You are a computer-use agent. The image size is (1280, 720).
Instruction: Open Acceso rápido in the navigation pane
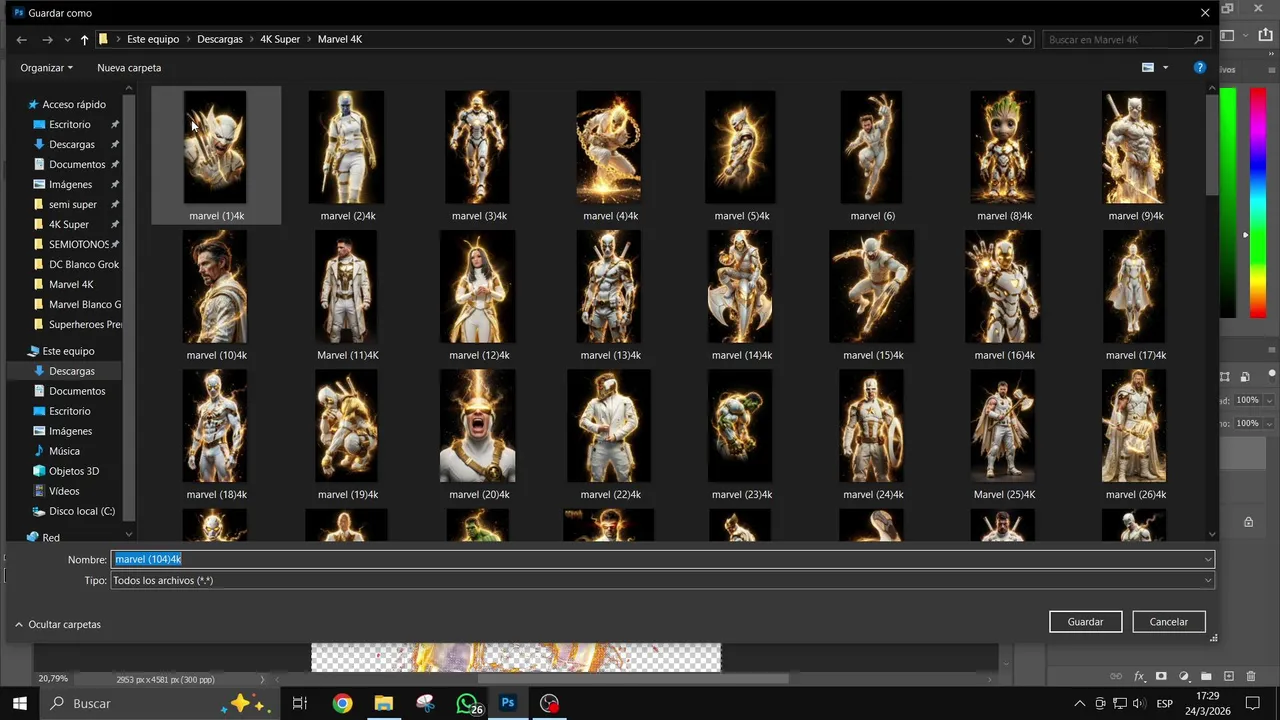tap(74, 104)
